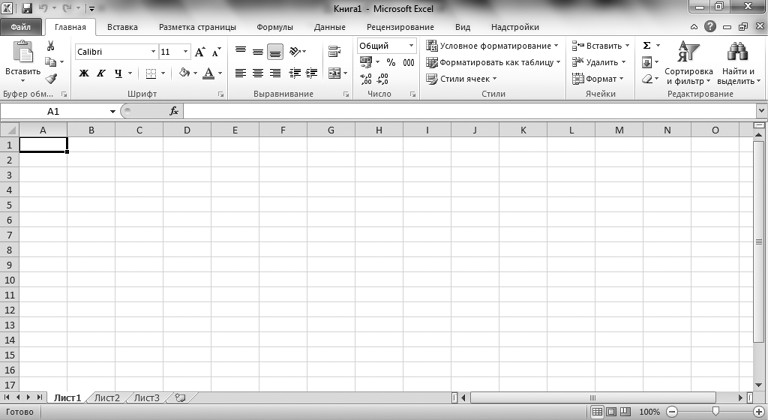
Task: Open the Файл menu button
Action: pos(21,27)
